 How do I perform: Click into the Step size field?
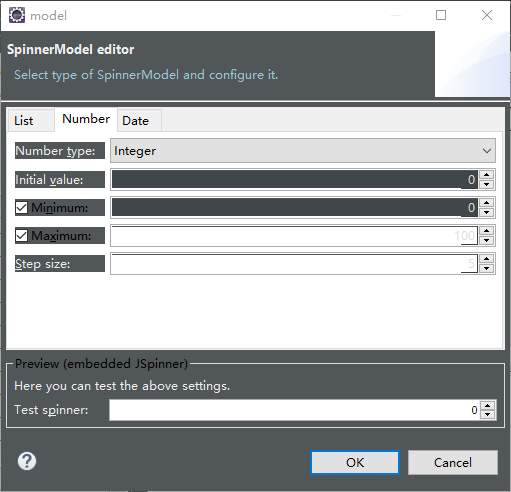tap(295, 264)
